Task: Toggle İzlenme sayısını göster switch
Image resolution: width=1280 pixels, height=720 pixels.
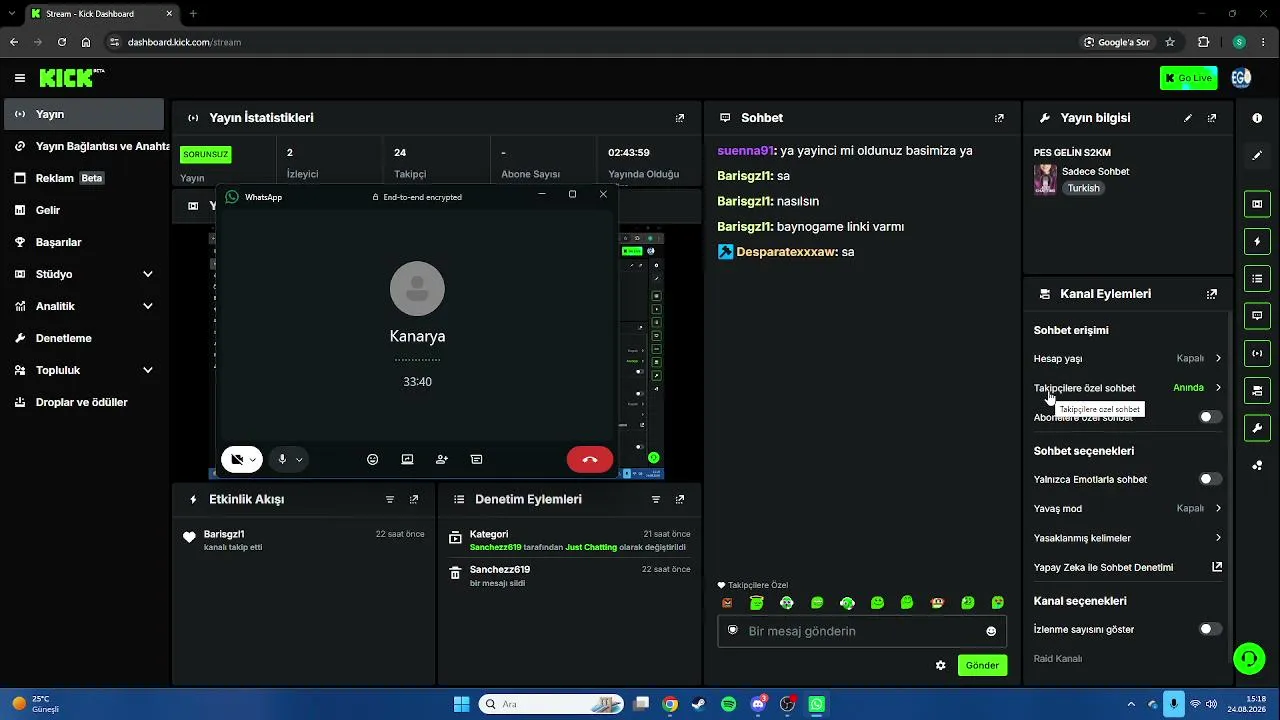Action: 1210,629
